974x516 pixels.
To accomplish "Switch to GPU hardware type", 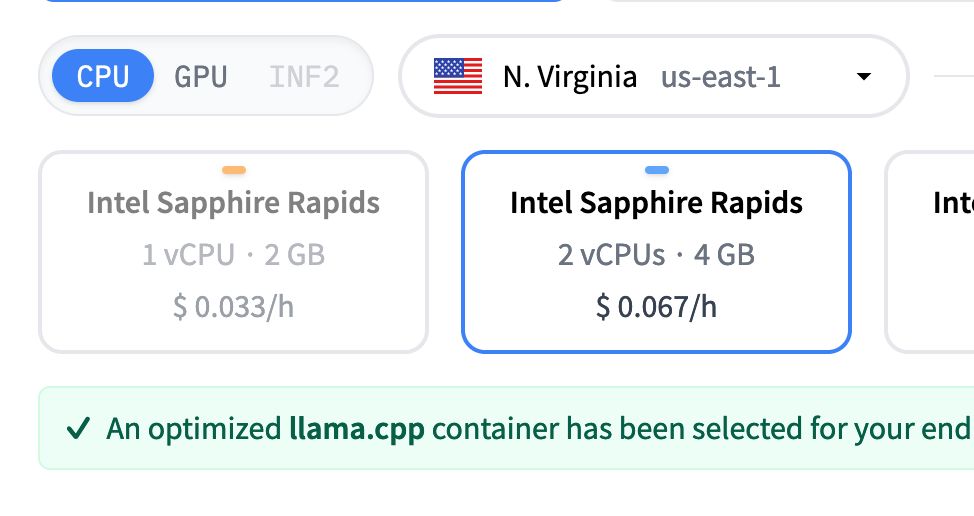I will [201, 77].
